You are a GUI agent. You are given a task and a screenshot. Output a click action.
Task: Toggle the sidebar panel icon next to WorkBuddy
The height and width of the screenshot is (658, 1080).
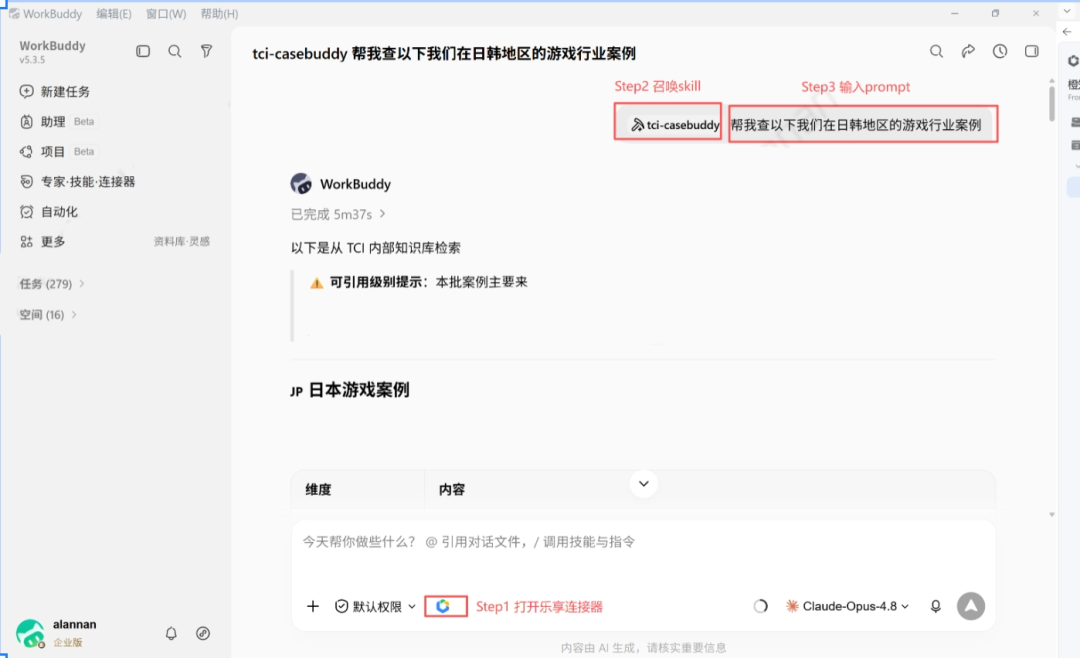143,51
